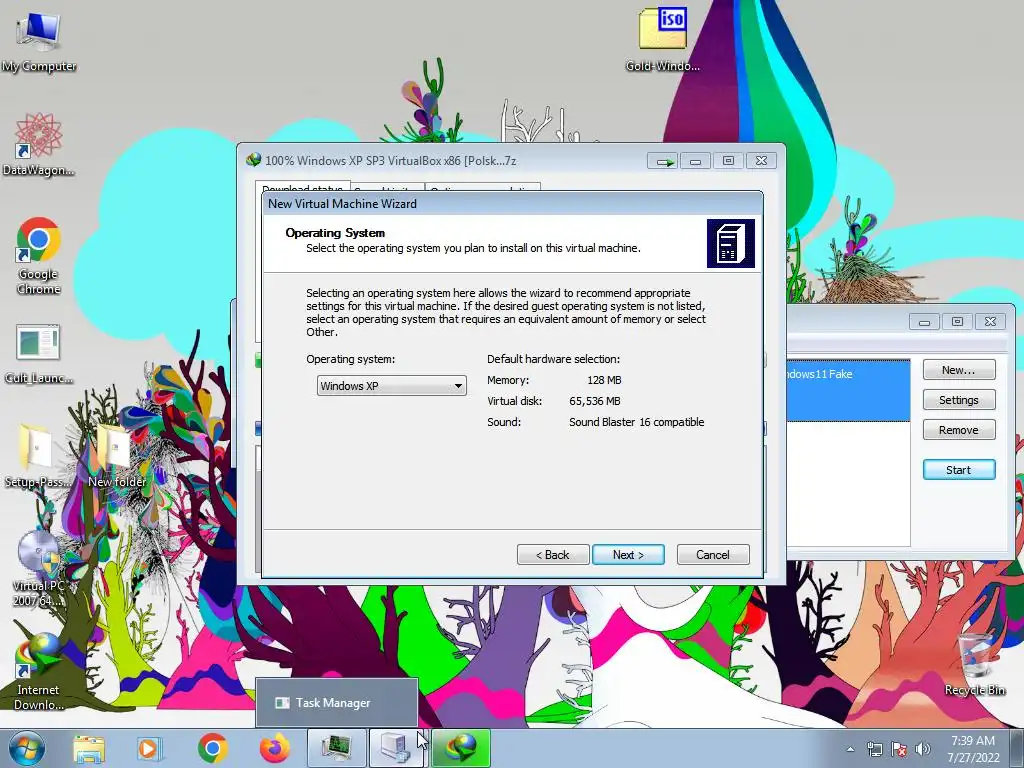The width and height of the screenshot is (1024, 768).
Task: Expand the Operating system Windows XP dropdown
Action: 391,386
